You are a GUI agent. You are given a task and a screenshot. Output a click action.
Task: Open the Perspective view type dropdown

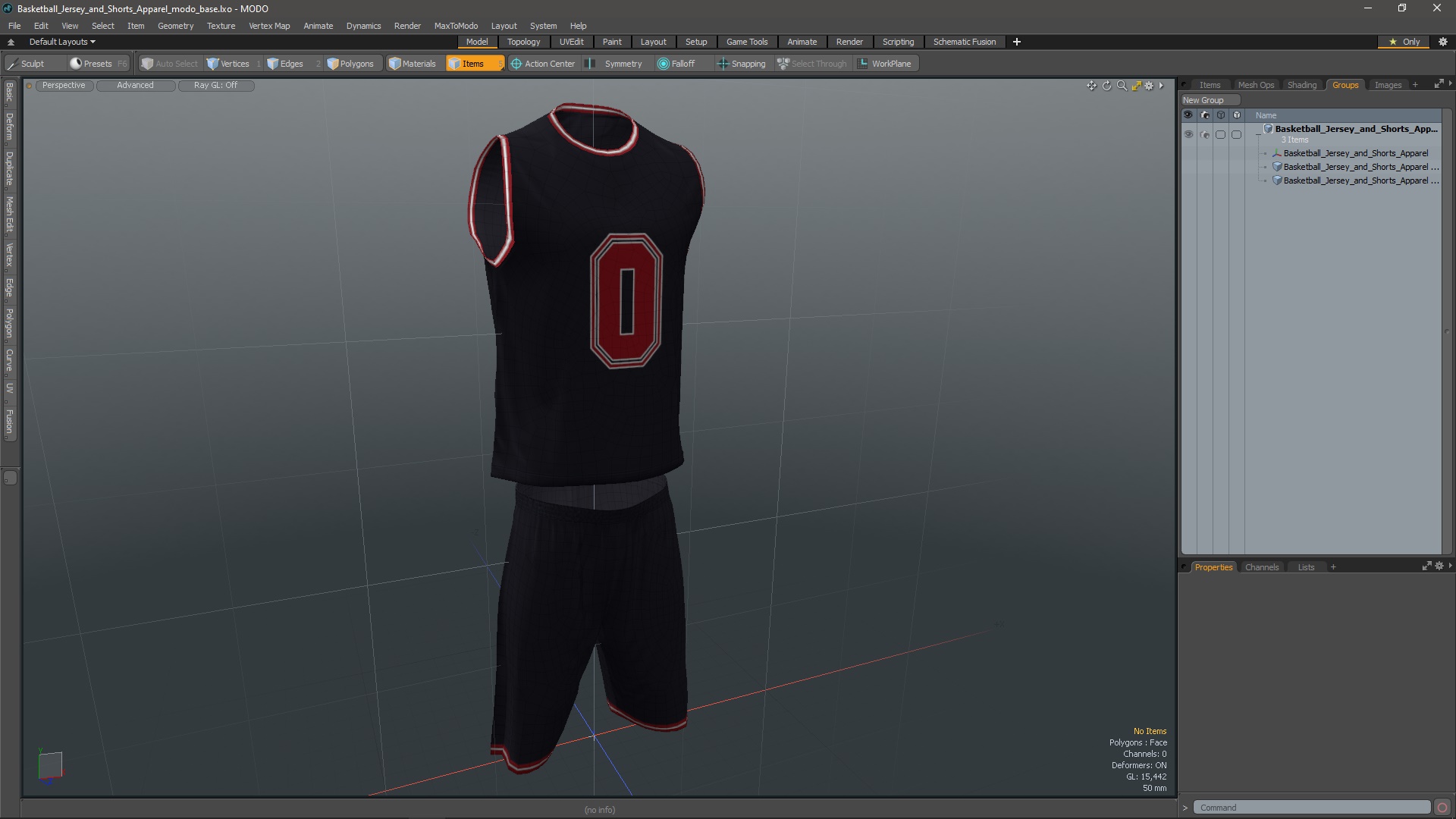click(64, 85)
